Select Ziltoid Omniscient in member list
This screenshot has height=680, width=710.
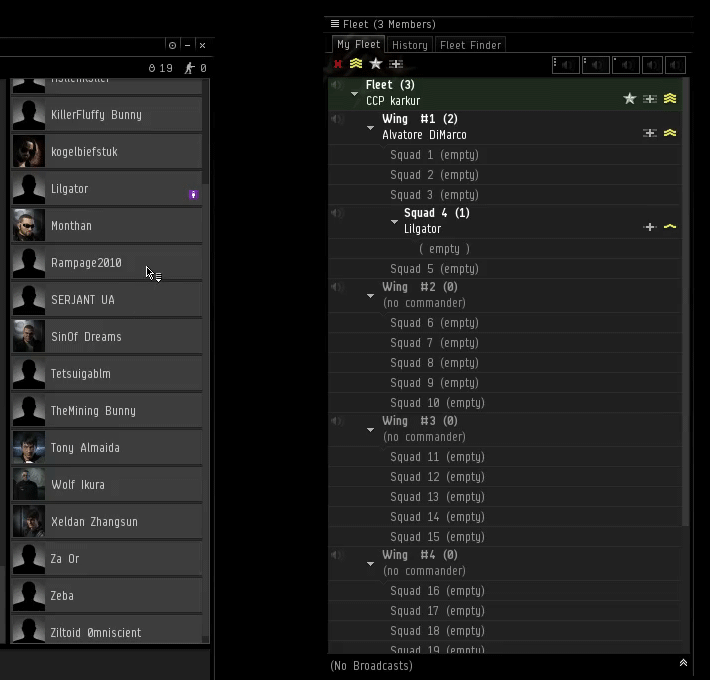(107, 631)
